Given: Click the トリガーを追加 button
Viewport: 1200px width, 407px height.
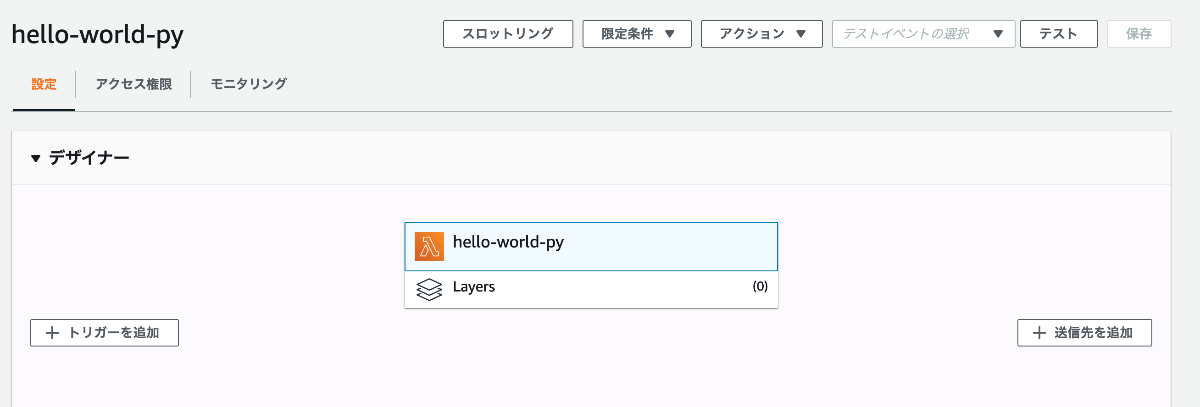Looking at the screenshot, I should tap(105, 333).
